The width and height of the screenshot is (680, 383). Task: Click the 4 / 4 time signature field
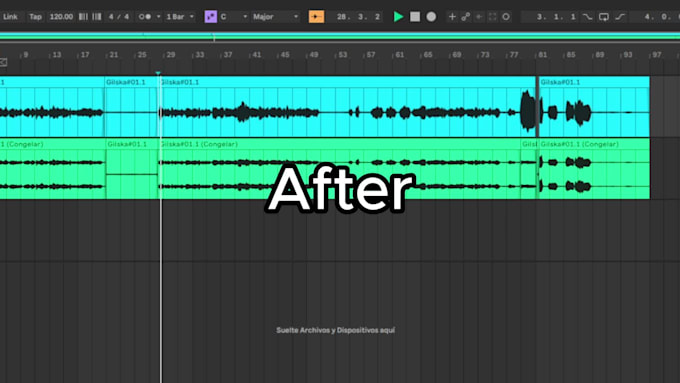(119, 17)
